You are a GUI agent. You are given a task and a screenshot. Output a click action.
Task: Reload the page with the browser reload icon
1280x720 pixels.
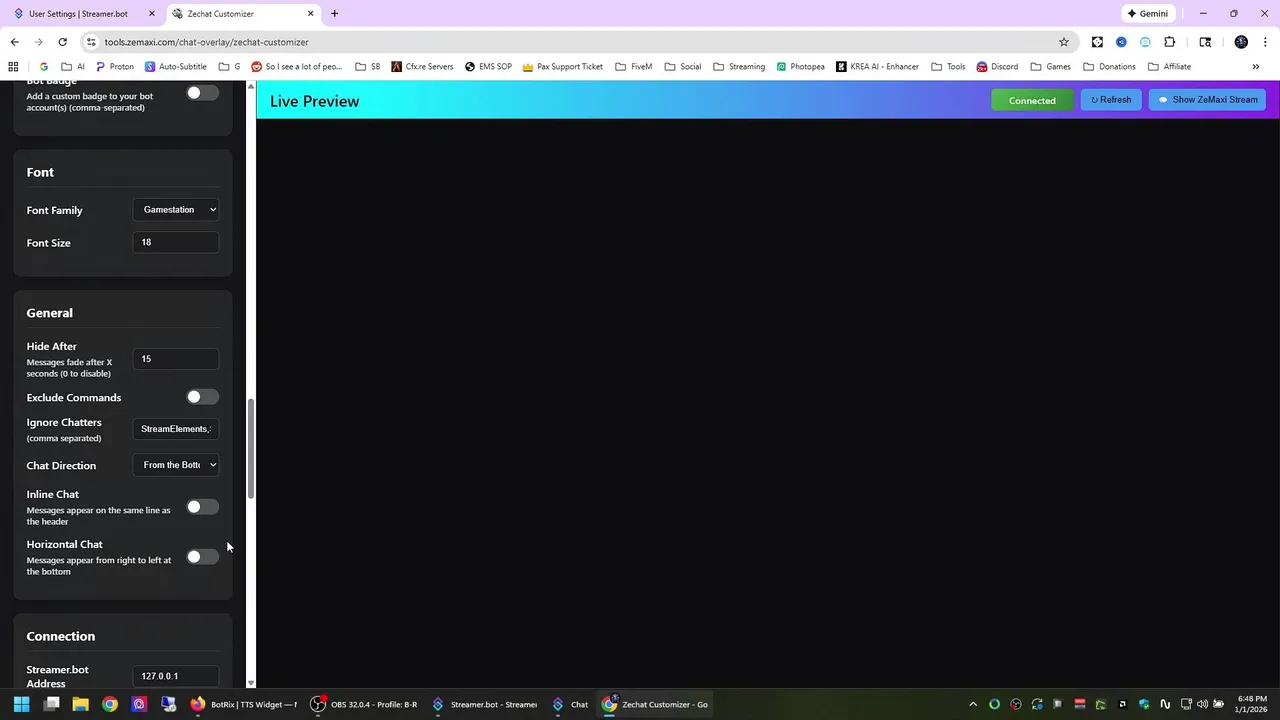(x=62, y=42)
